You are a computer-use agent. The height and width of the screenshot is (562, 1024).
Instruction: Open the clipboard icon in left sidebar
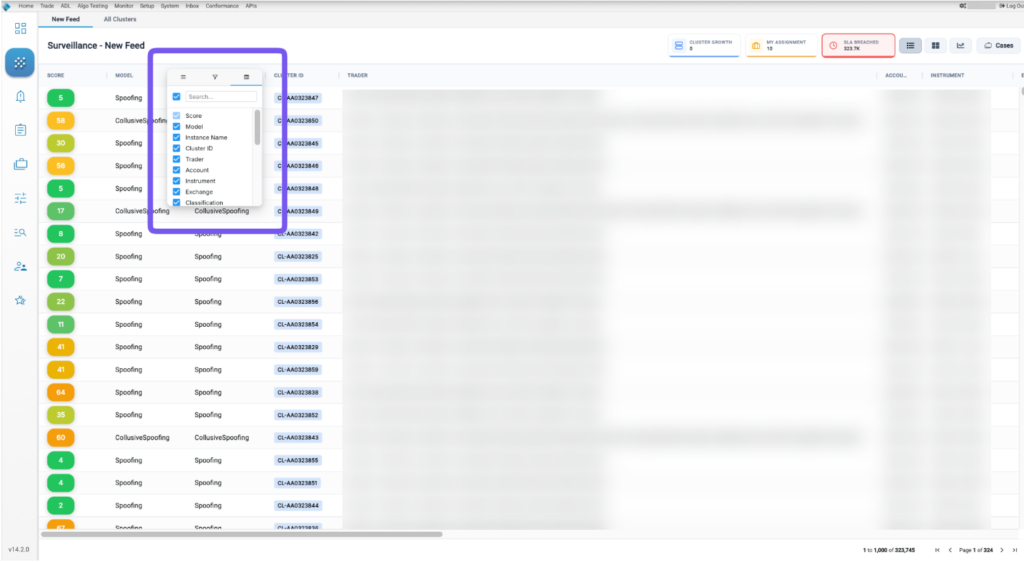[20, 130]
